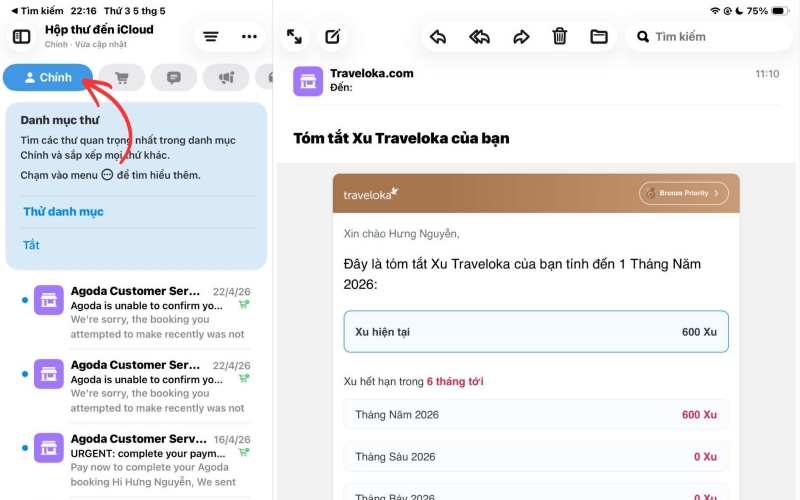Click the Traveloka.com sender avatar
The image size is (800, 500).
[x=308, y=81]
